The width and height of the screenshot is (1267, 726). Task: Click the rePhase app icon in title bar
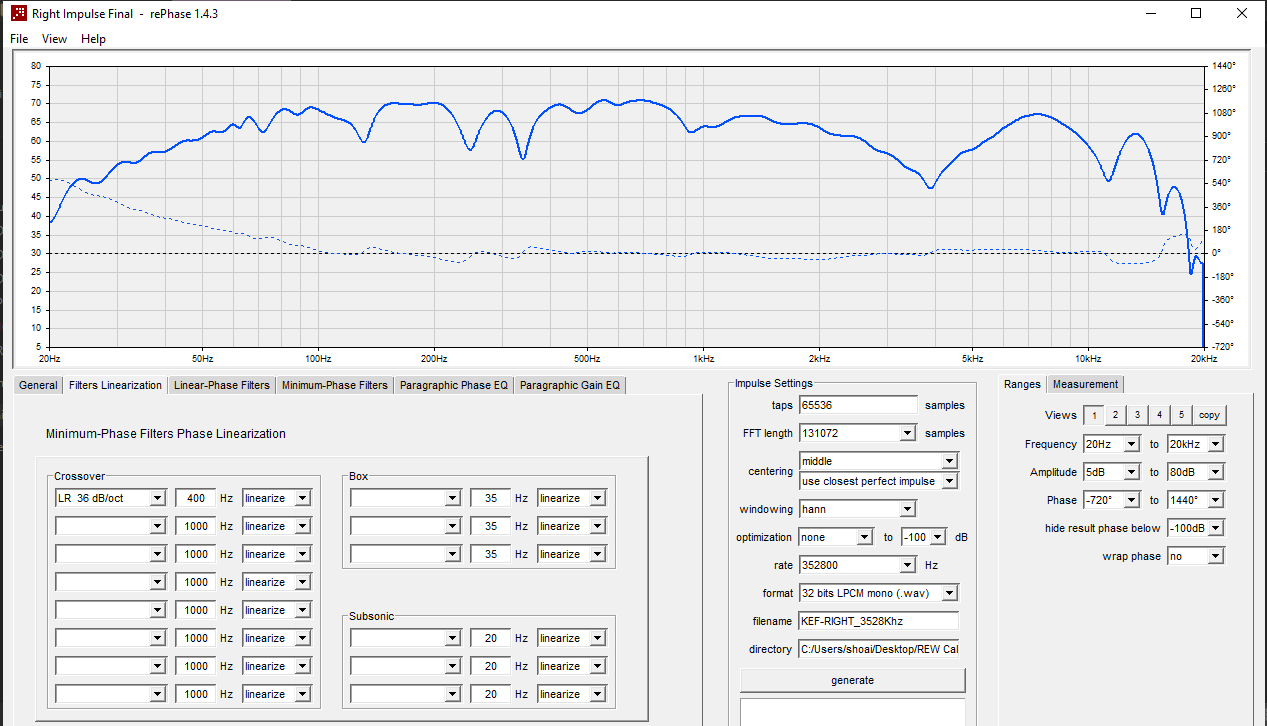18,14
